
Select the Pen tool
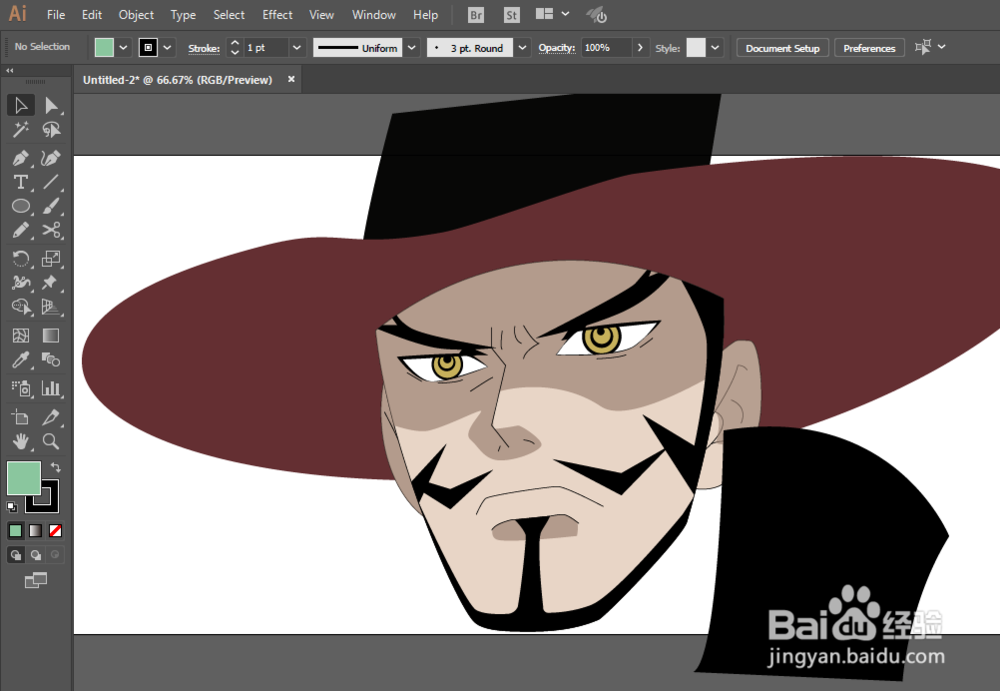coord(20,158)
